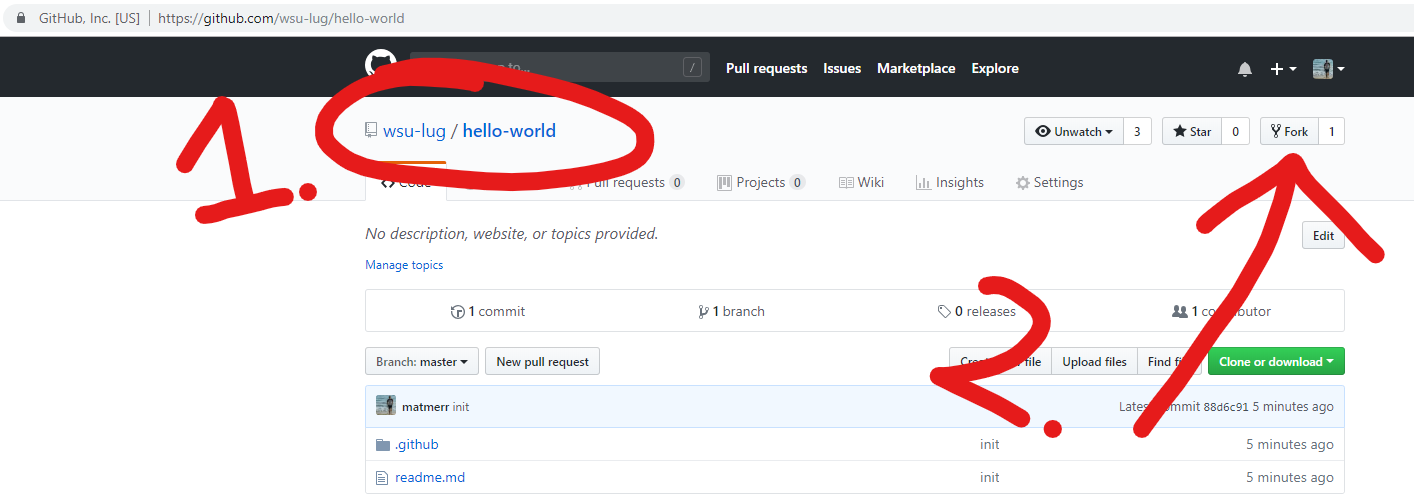Click the repository book icon
Viewport: 1414px width, 502px height.
371,131
